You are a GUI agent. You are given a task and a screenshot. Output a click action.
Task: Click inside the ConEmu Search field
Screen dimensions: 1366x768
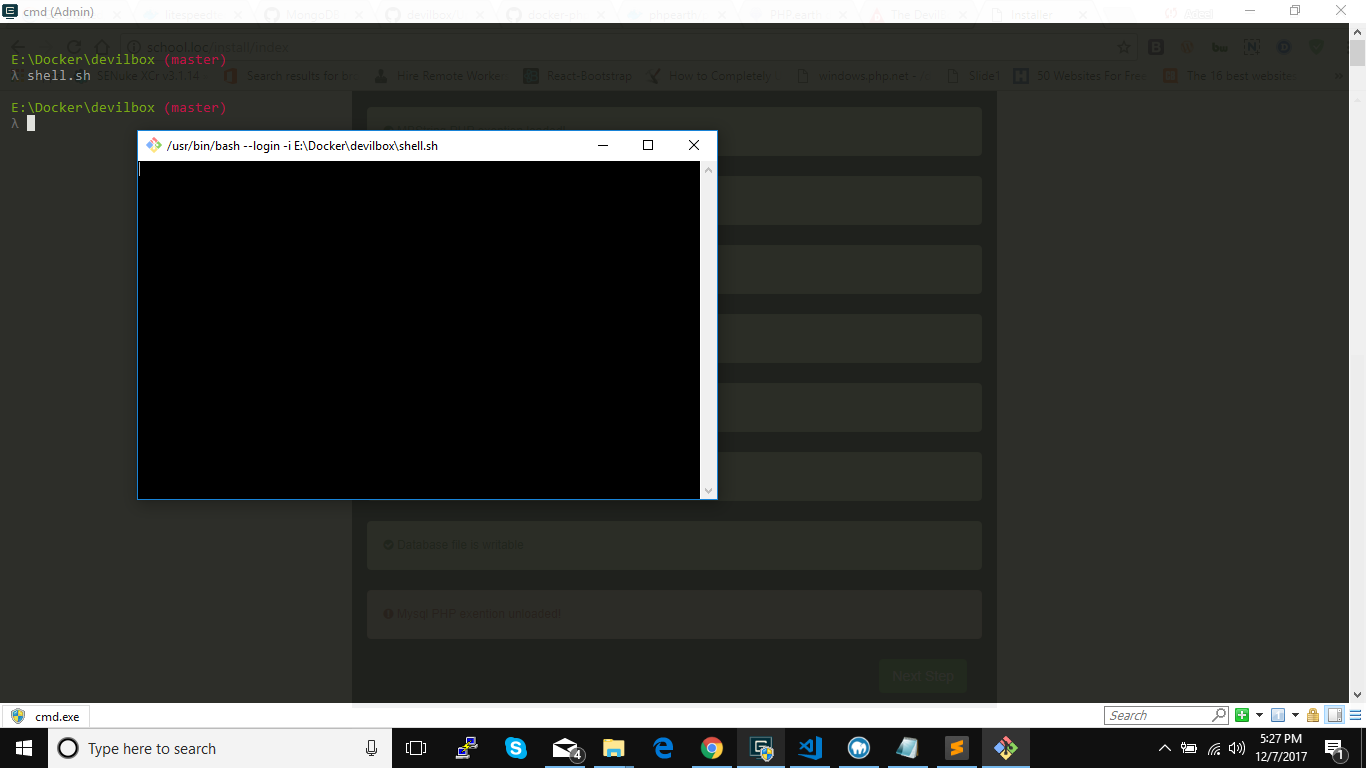pyautogui.click(x=1160, y=714)
